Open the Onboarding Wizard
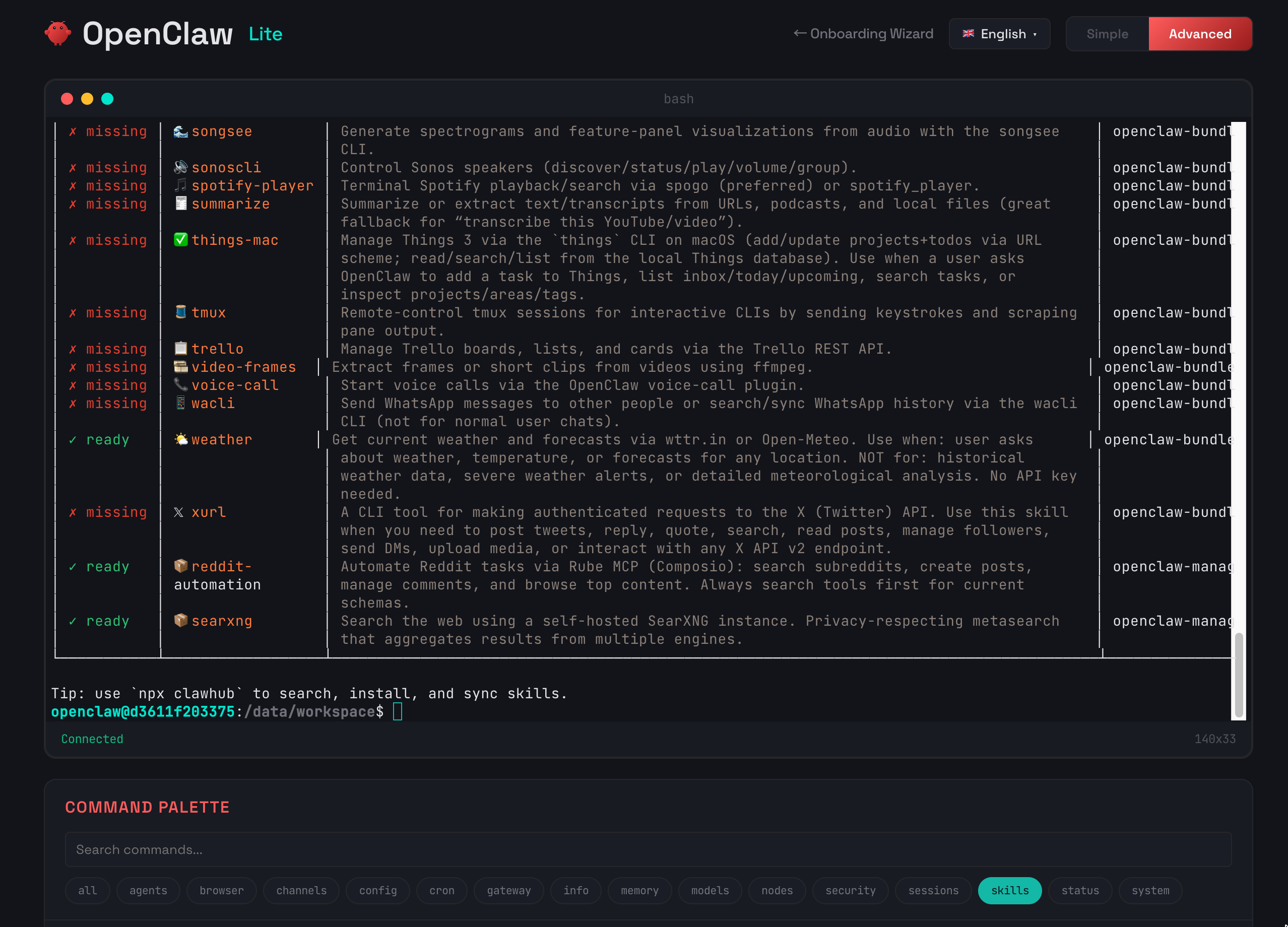The height and width of the screenshot is (927, 1288). tap(862, 33)
